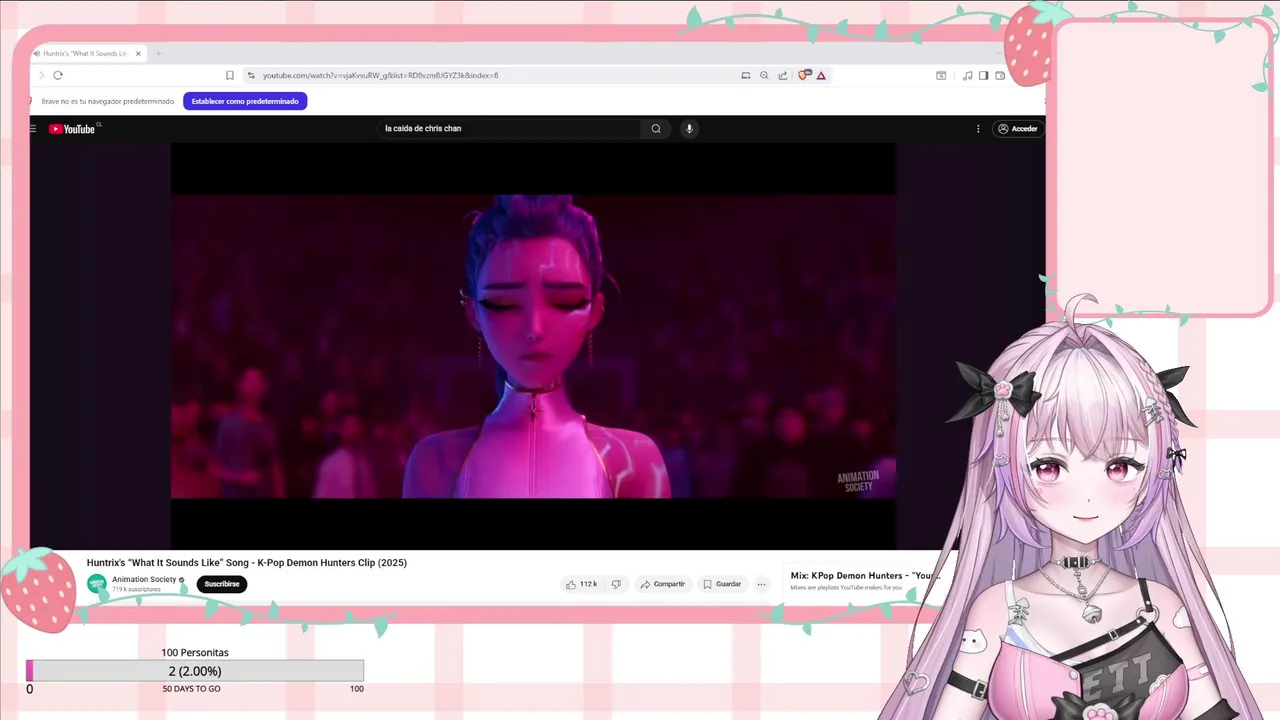The height and width of the screenshot is (720, 1280).
Task: Subscribe with the Suscribirse button
Action: tap(222, 584)
